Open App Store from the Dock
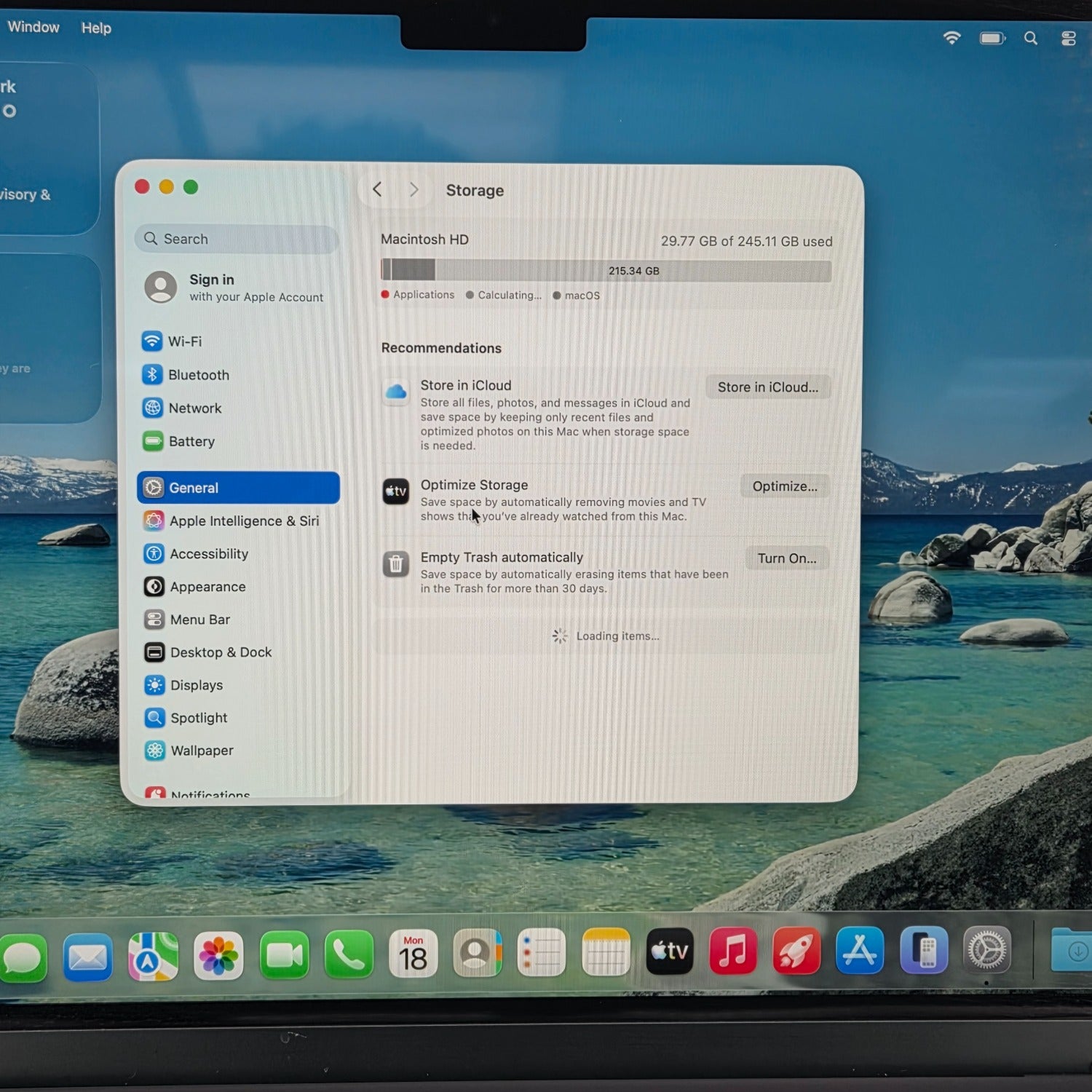1092x1092 pixels. 860,950
